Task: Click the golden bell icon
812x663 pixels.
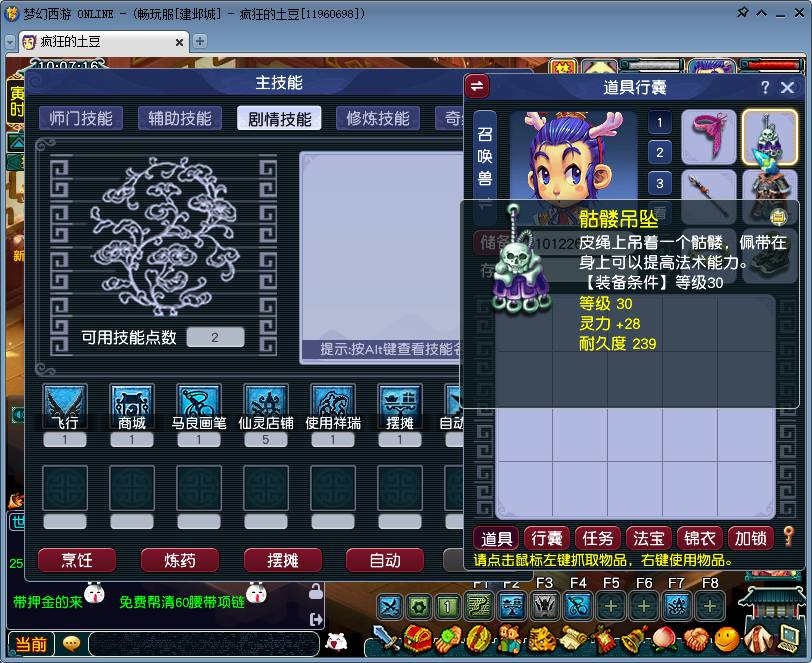Action: tap(634, 639)
